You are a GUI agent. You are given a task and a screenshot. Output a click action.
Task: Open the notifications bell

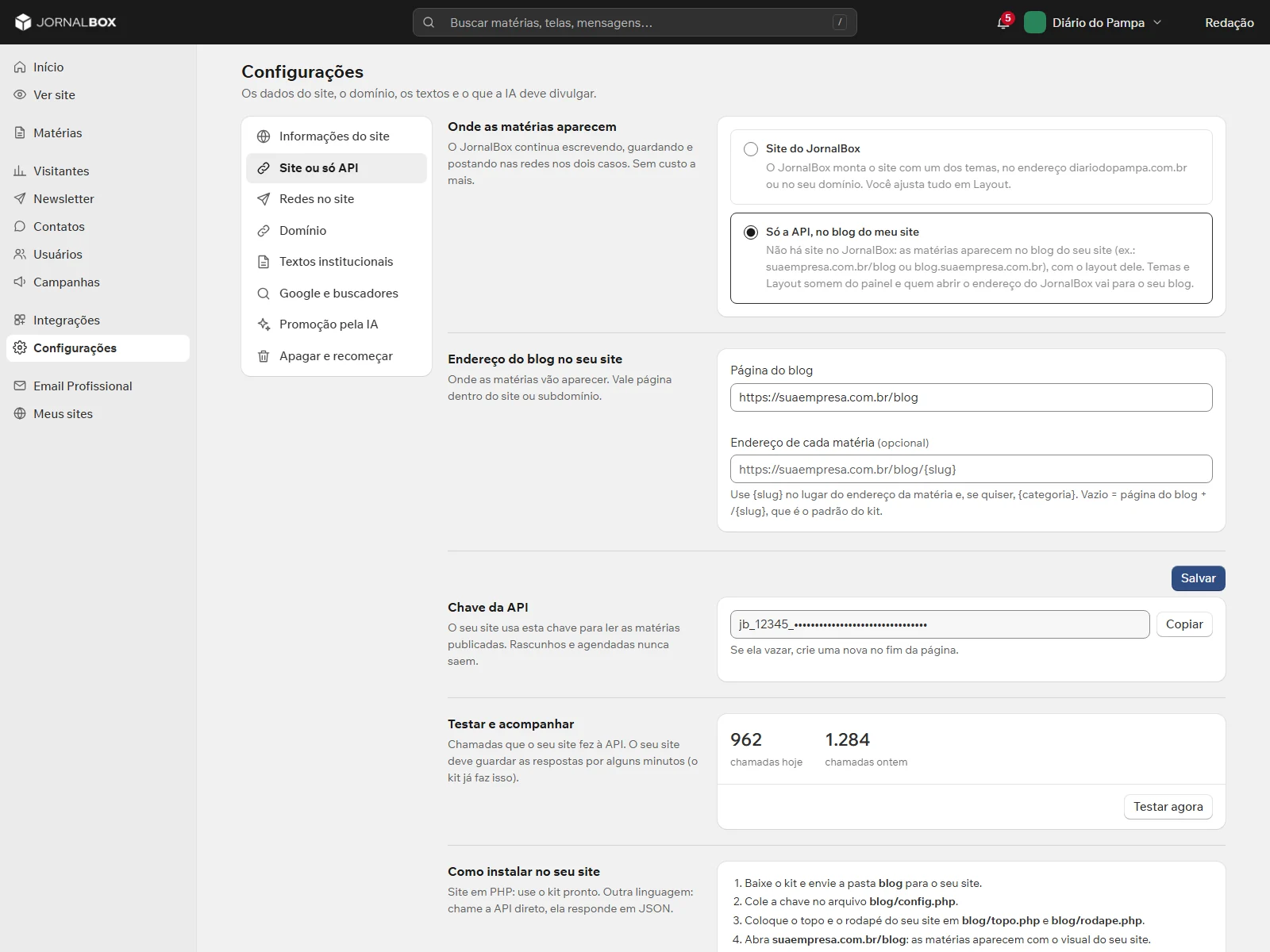point(1003,22)
